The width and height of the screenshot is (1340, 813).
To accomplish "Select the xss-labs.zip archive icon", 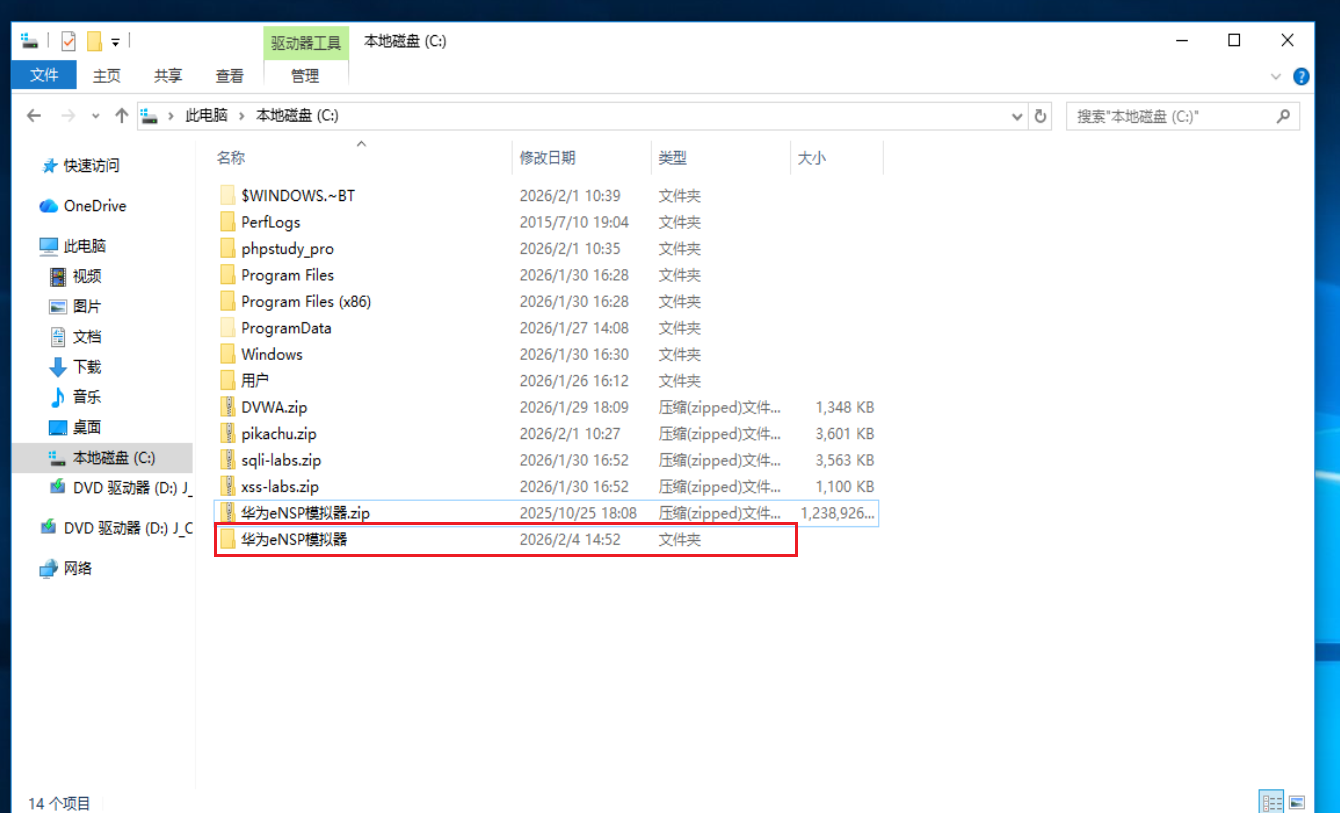I will point(228,487).
